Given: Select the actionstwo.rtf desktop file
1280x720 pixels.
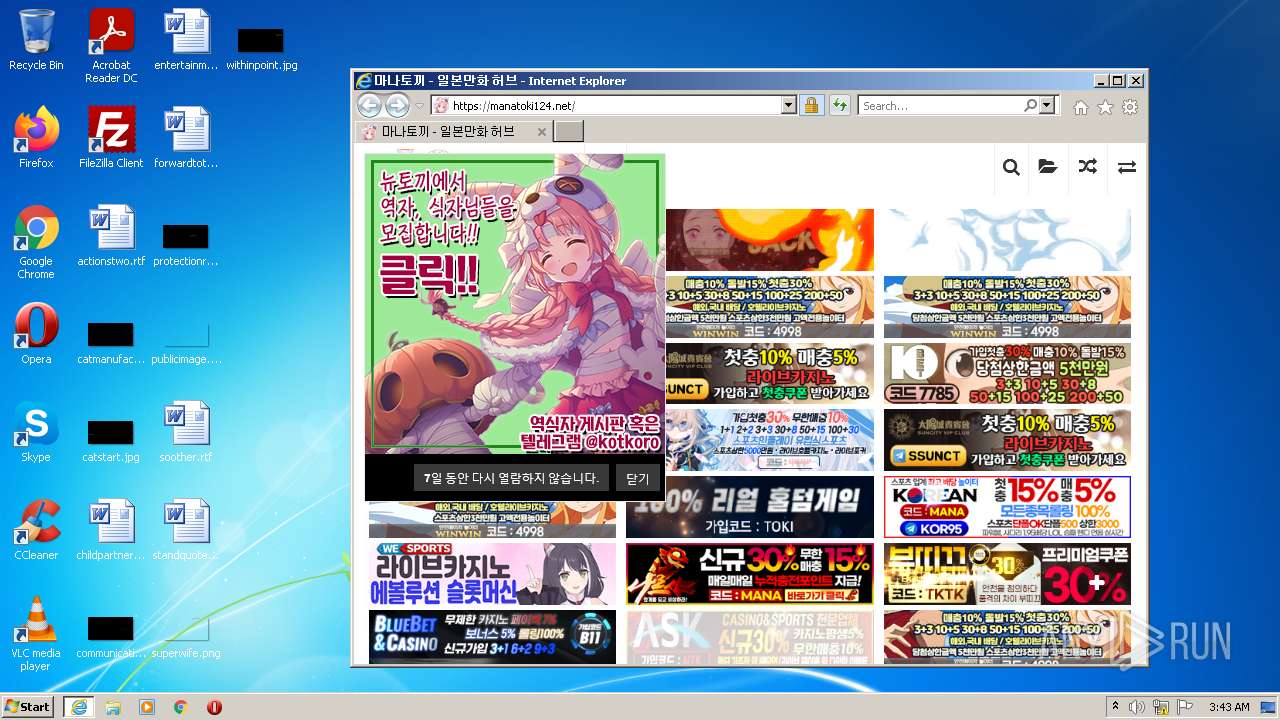Looking at the screenshot, I should 111,236.
